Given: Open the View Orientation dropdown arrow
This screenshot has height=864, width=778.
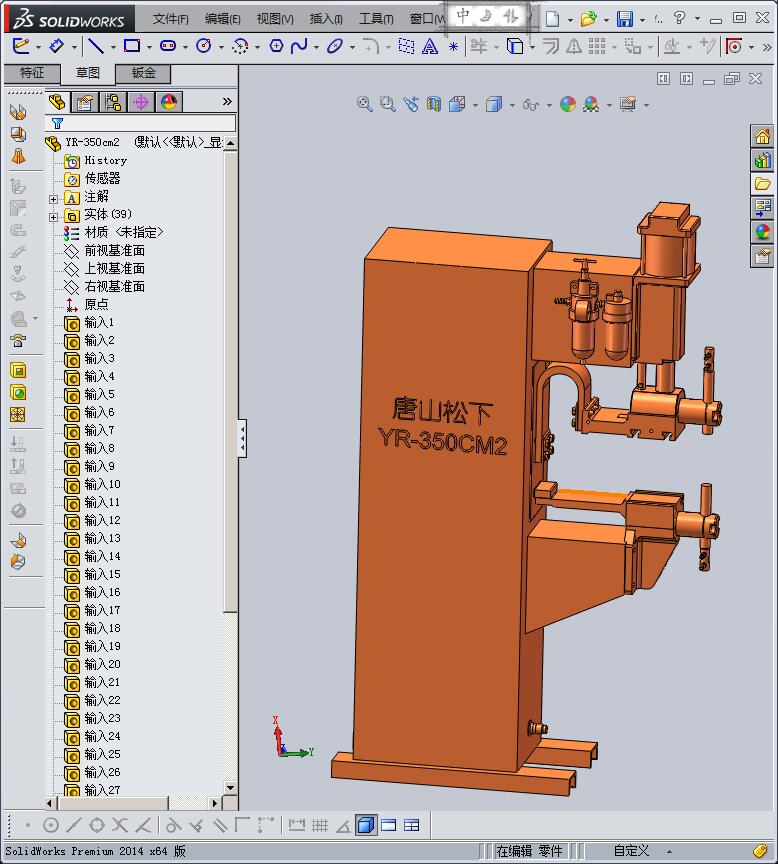Looking at the screenshot, I should click(475, 105).
